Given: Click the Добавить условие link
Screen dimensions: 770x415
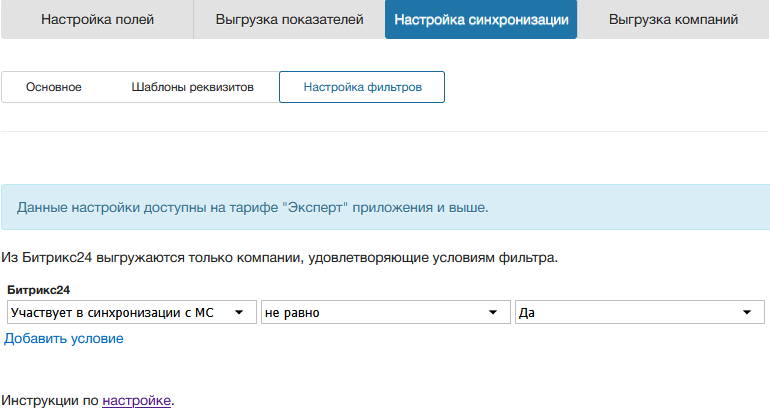Looking at the screenshot, I should click(x=64, y=338).
